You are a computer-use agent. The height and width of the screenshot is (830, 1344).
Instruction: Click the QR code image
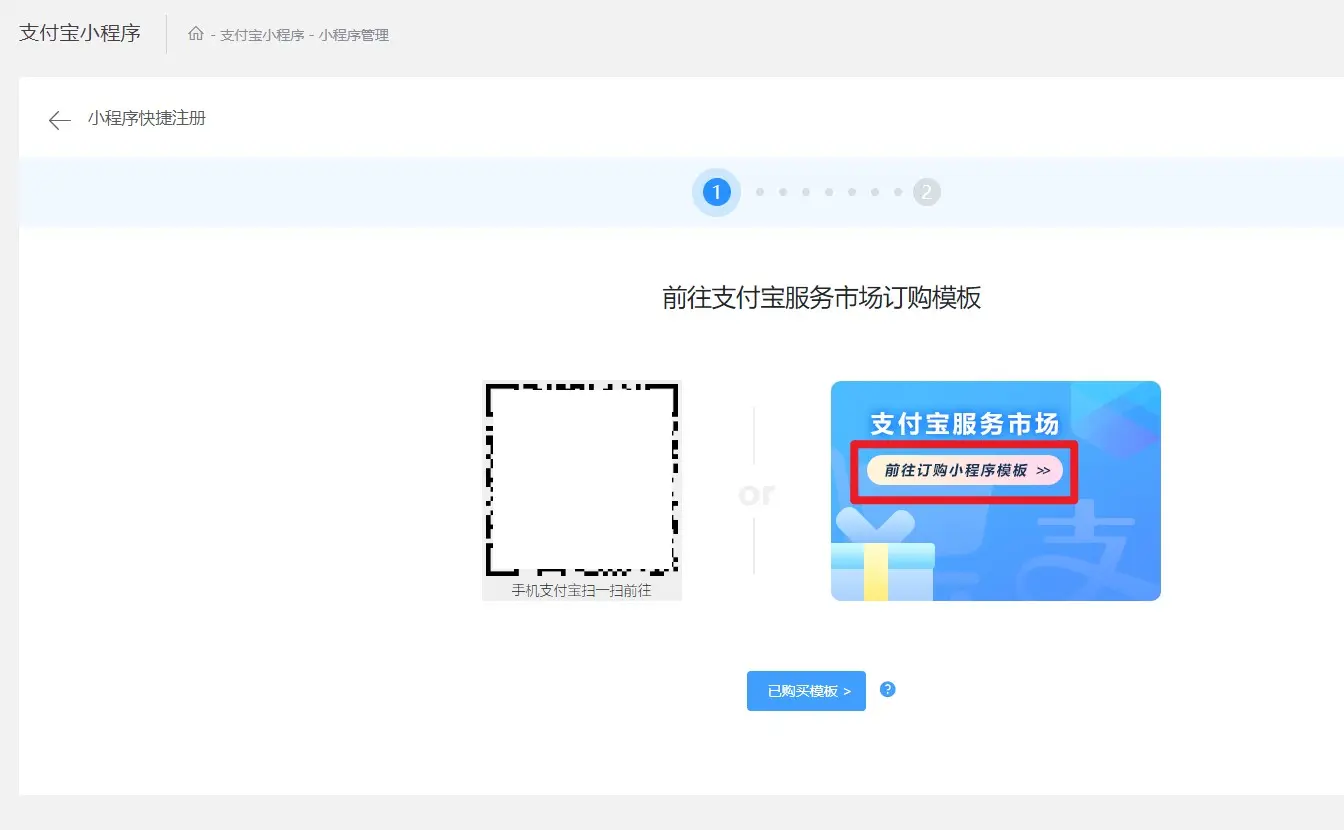pos(581,478)
